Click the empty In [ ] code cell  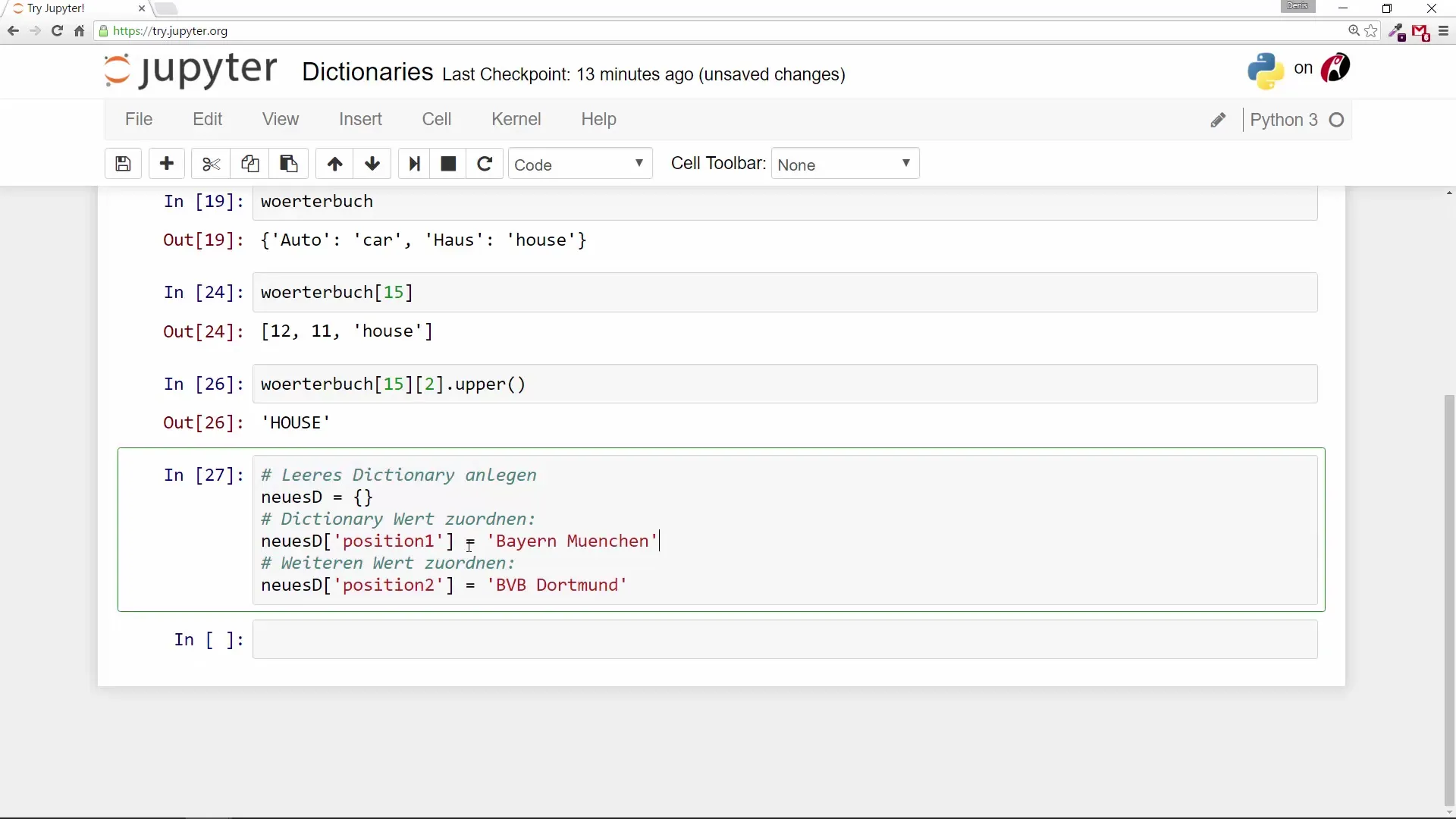pyautogui.click(x=785, y=639)
